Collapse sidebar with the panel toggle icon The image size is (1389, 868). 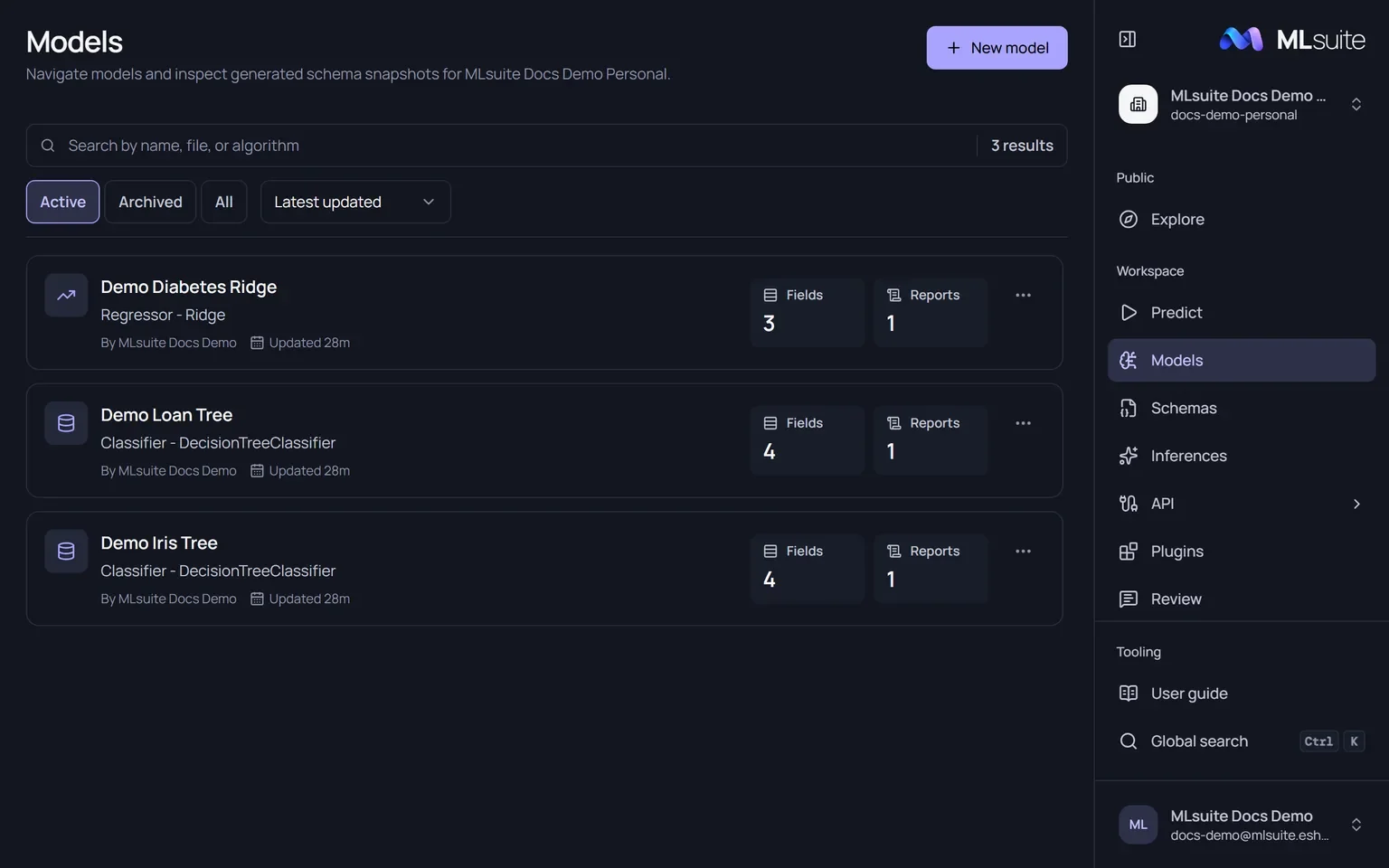tap(1127, 39)
